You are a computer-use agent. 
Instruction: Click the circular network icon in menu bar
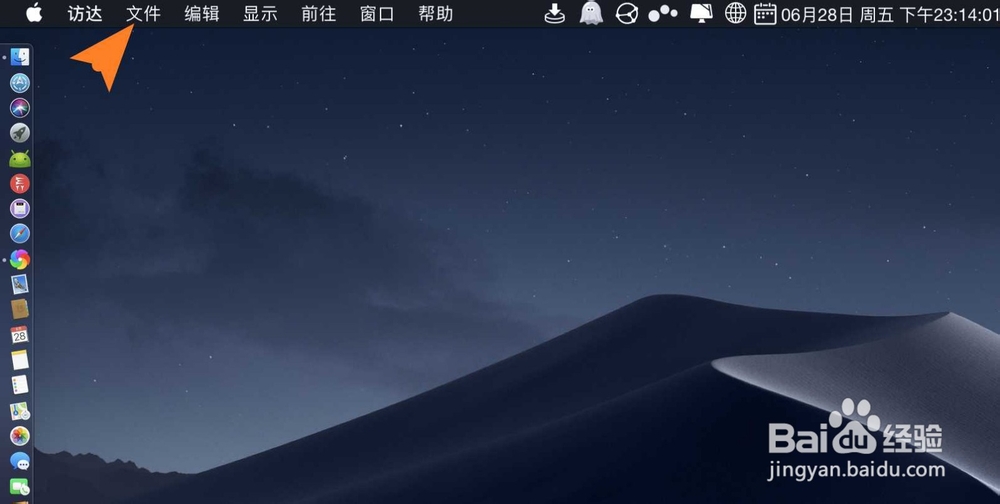627,13
